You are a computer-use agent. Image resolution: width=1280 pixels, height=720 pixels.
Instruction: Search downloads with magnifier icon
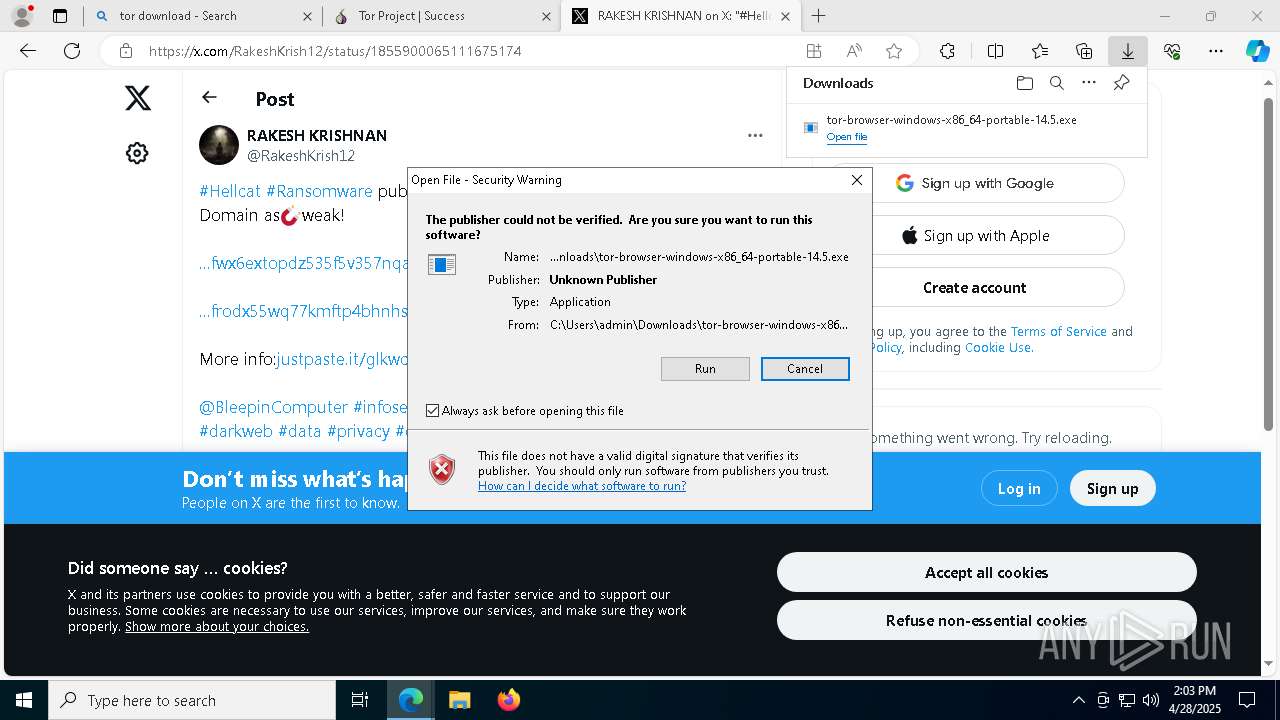pyautogui.click(x=1057, y=83)
